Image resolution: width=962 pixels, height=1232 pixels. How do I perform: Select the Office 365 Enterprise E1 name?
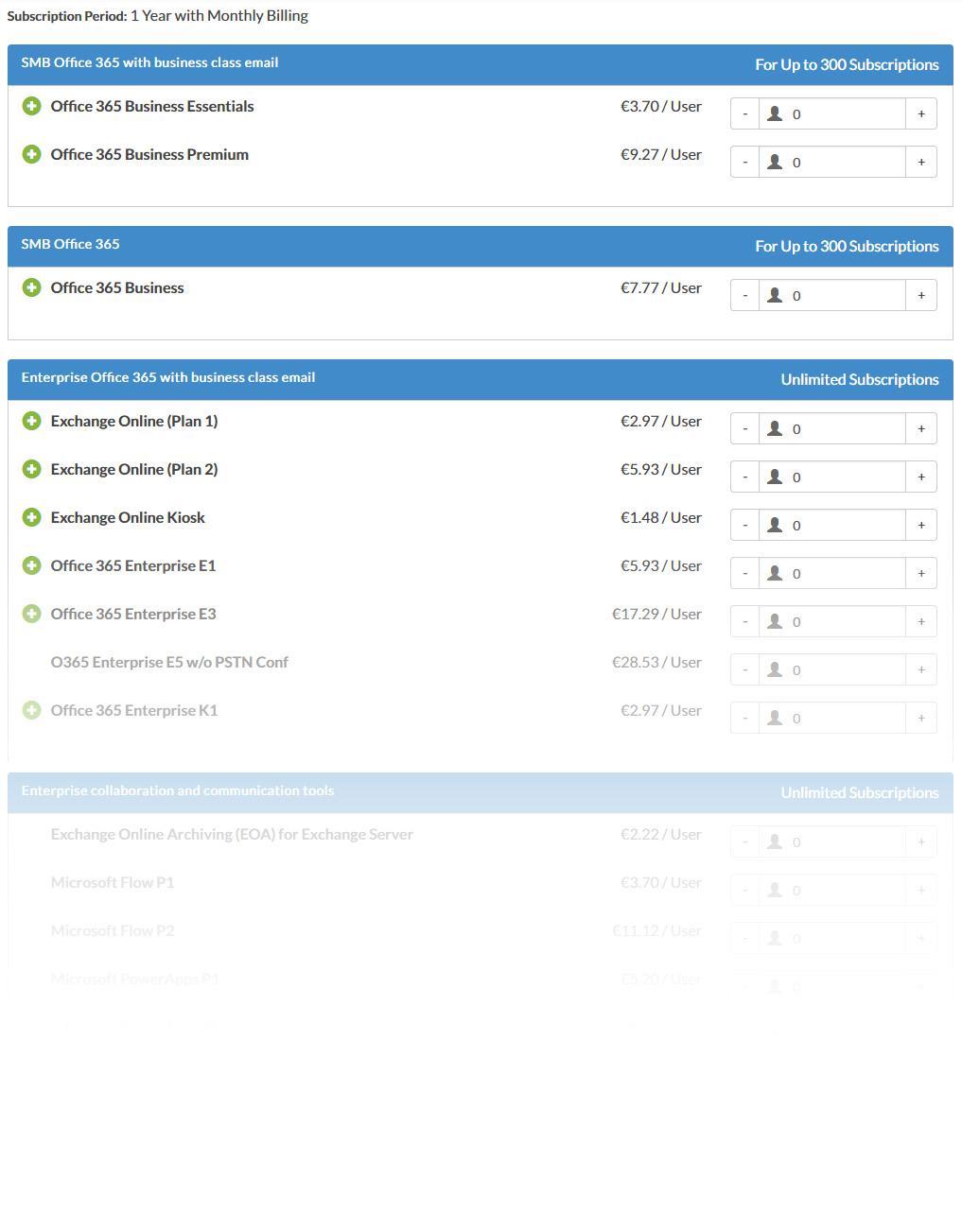click(x=133, y=565)
